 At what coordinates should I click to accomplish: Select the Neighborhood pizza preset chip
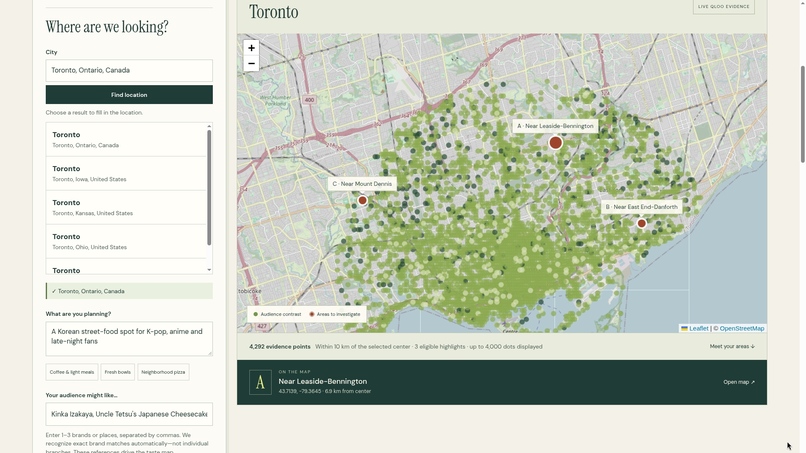coord(163,372)
